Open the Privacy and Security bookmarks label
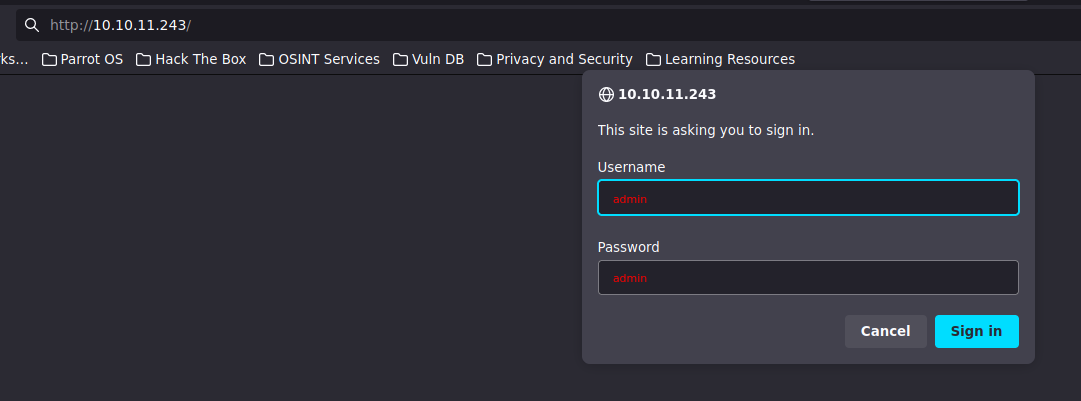Screen dimensions: 1081x401 point(564,60)
